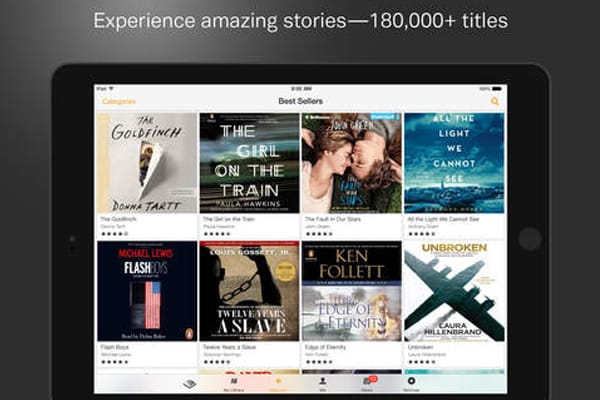Click star rating under The Goldfinch
The height and width of the screenshot is (400, 600).
tap(115, 234)
